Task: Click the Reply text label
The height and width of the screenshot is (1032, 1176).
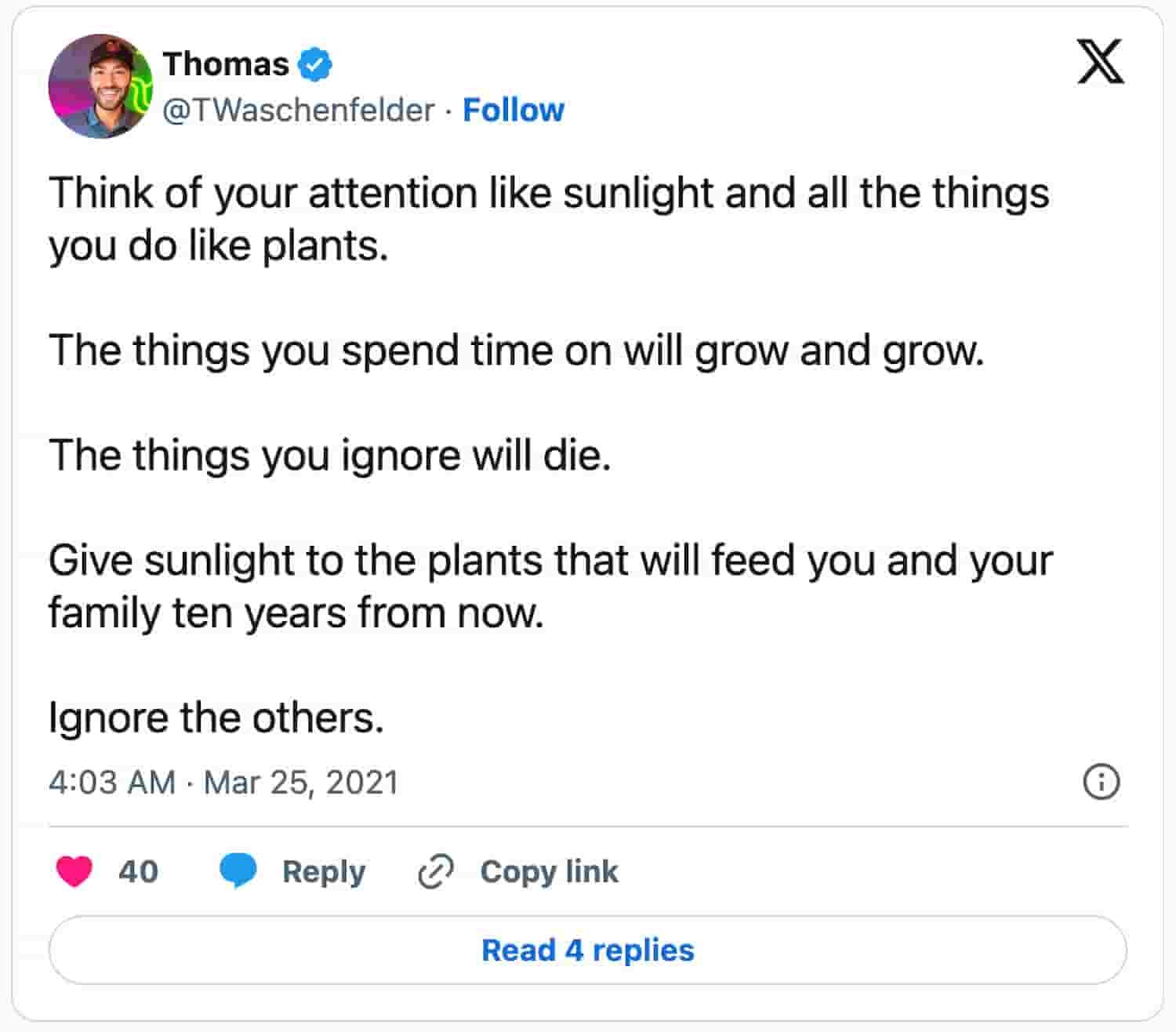Action: click(323, 871)
